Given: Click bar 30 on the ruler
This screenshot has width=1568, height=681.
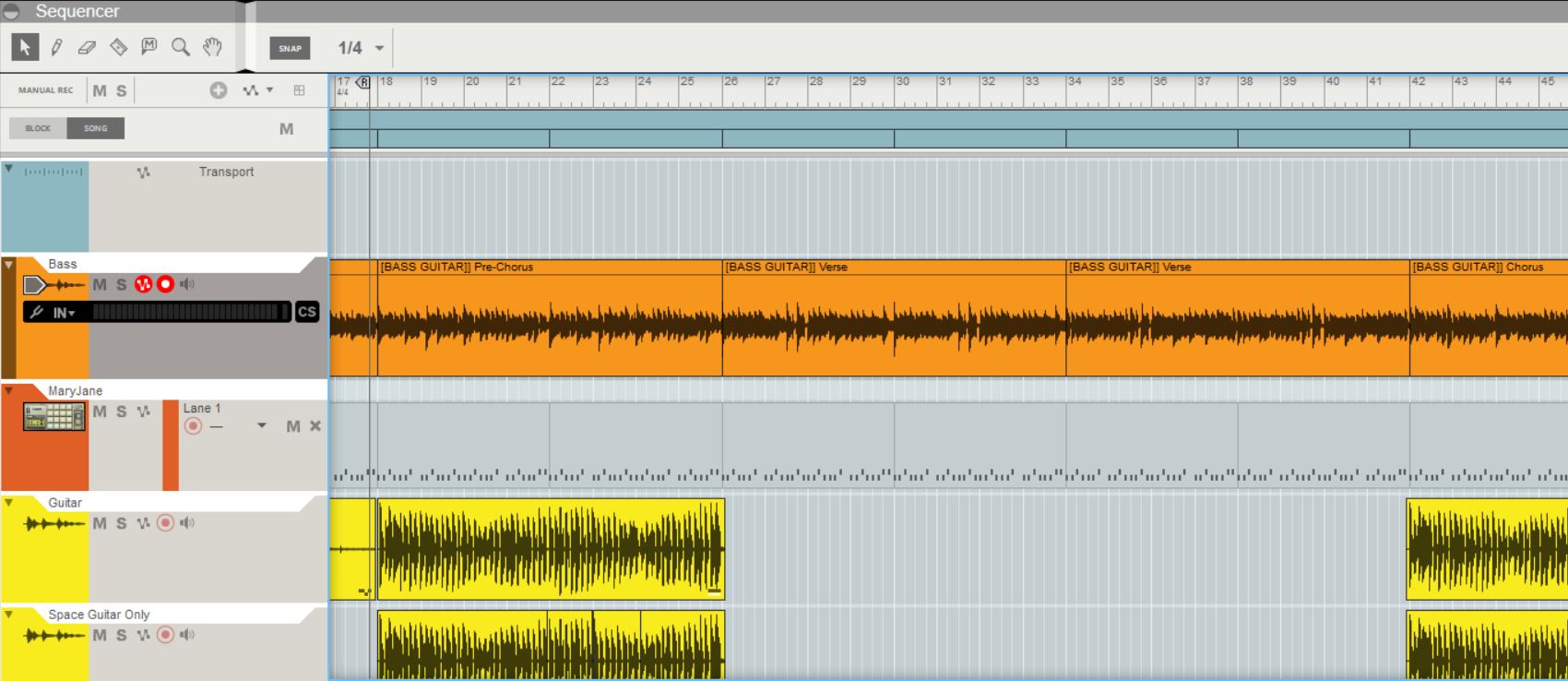Looking at the screenshot, I should click(x=903, y=81).
